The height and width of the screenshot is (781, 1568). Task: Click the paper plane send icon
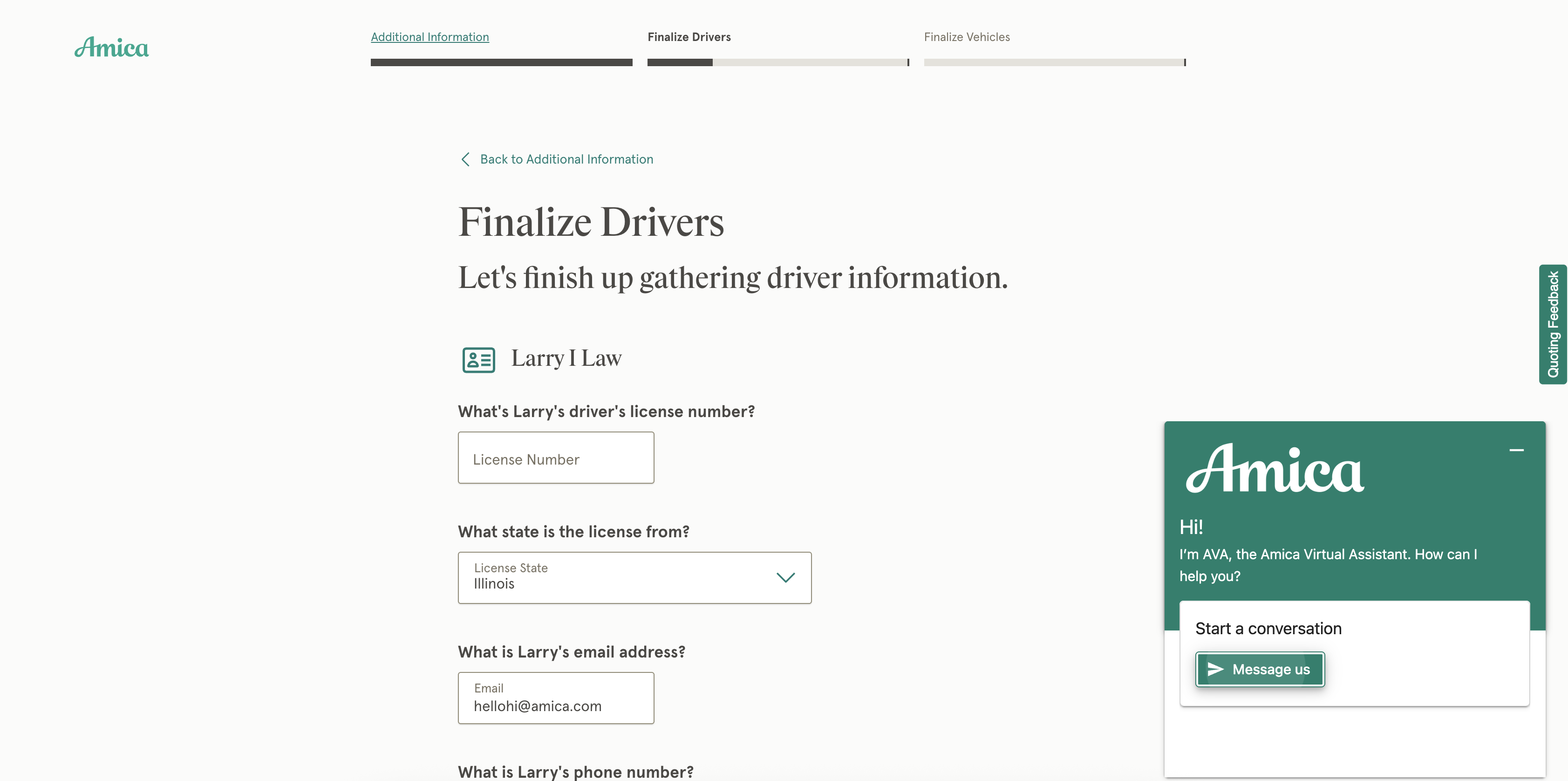tap(1215, 669)
